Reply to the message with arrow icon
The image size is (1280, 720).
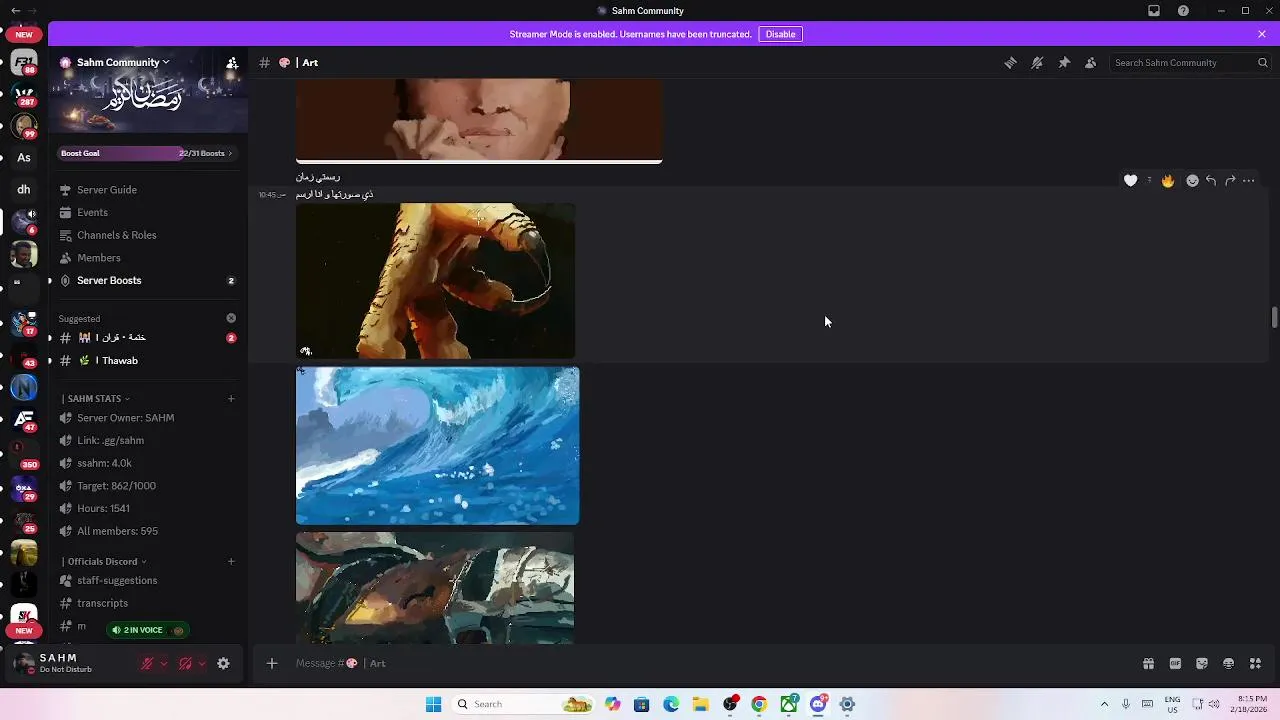tap(1211, 180)
